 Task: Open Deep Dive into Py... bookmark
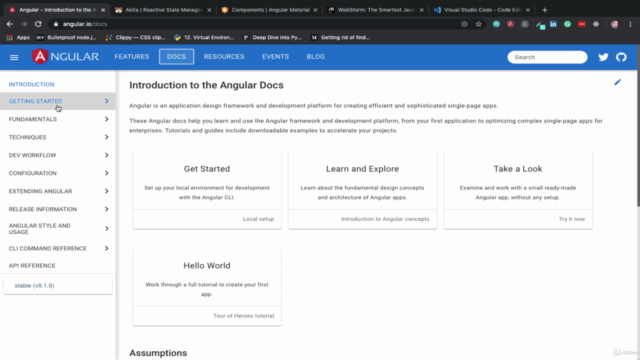tap(273, 37)
